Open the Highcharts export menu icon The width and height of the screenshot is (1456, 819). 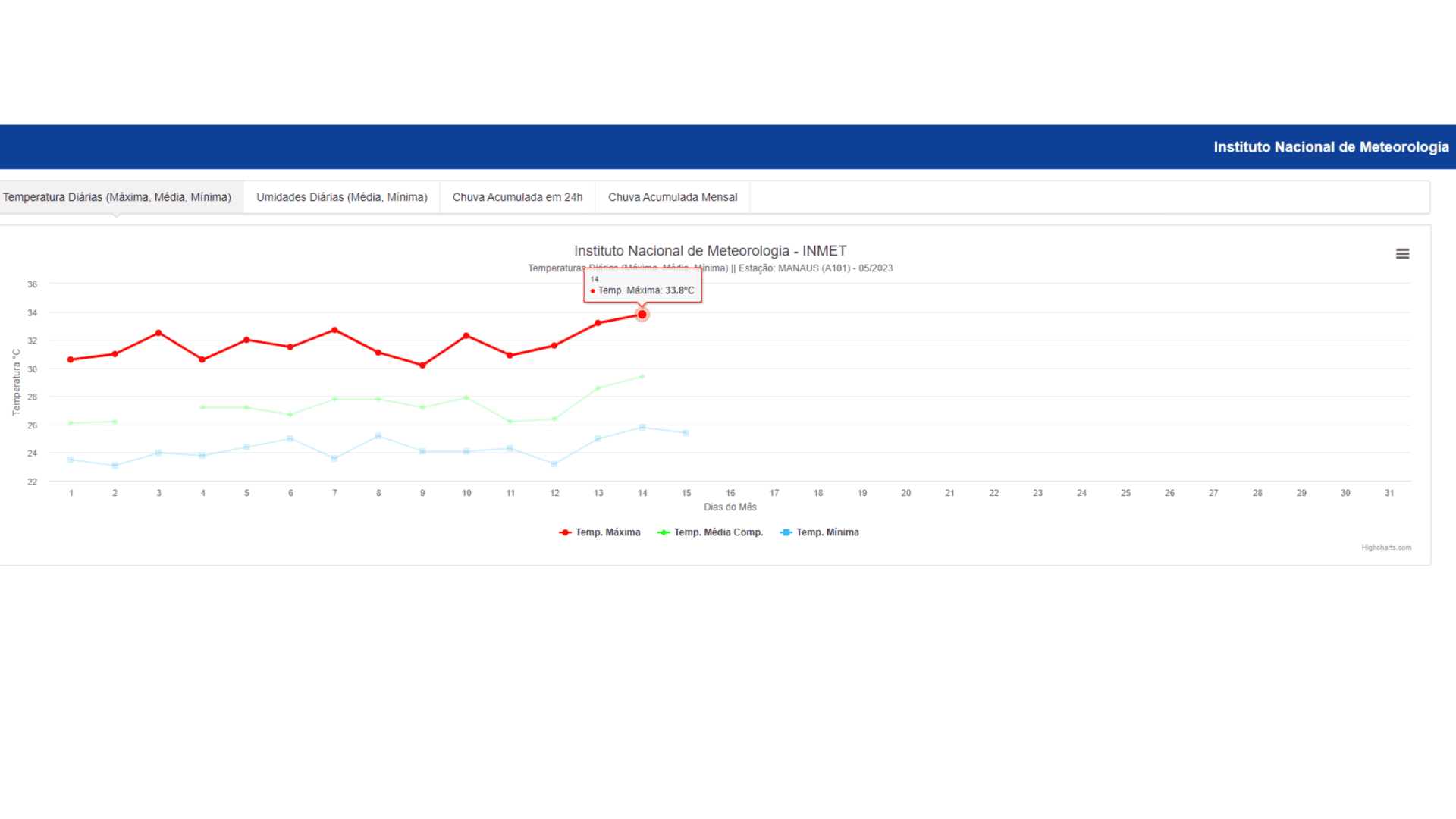pos(1402,253)
